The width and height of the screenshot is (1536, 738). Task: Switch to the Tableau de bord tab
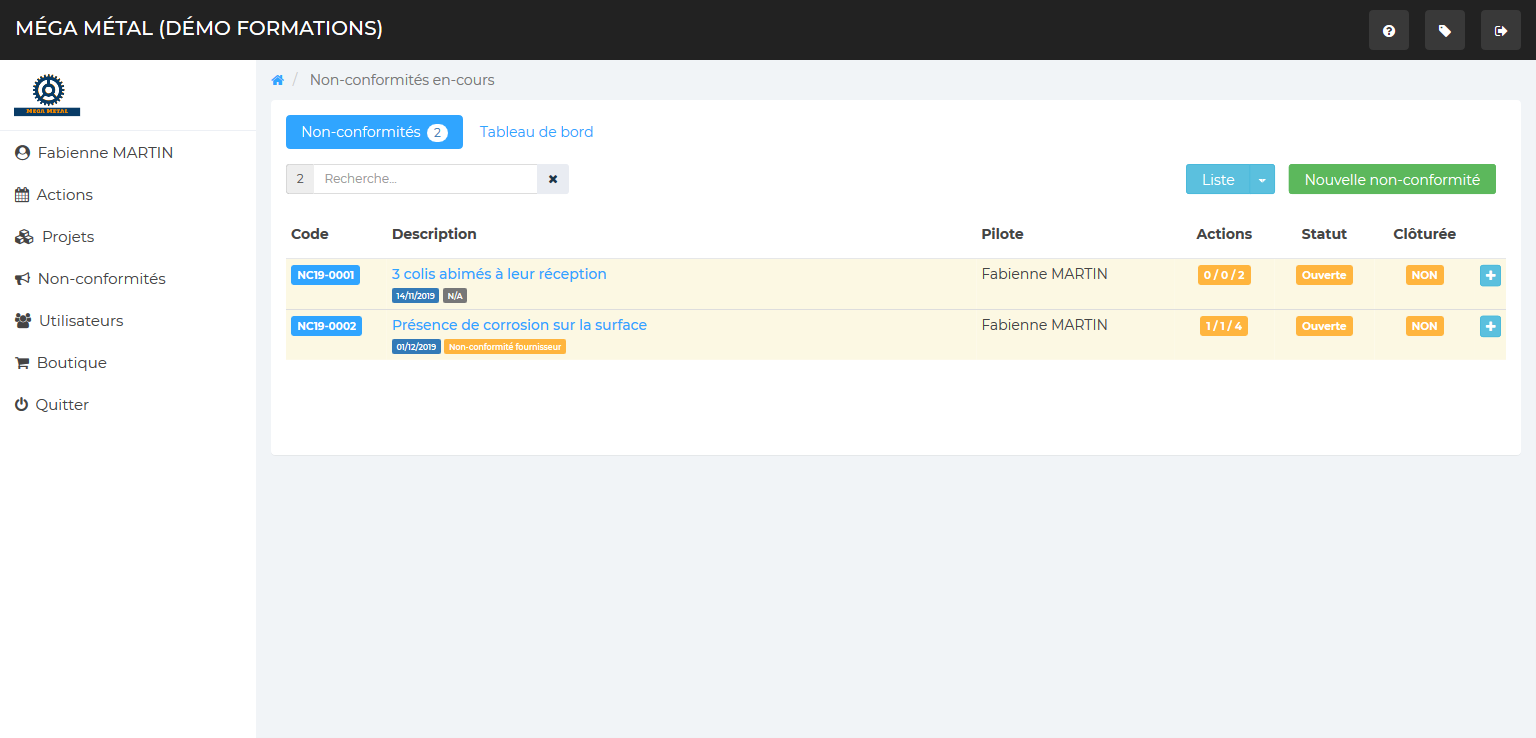click(536, 132)
